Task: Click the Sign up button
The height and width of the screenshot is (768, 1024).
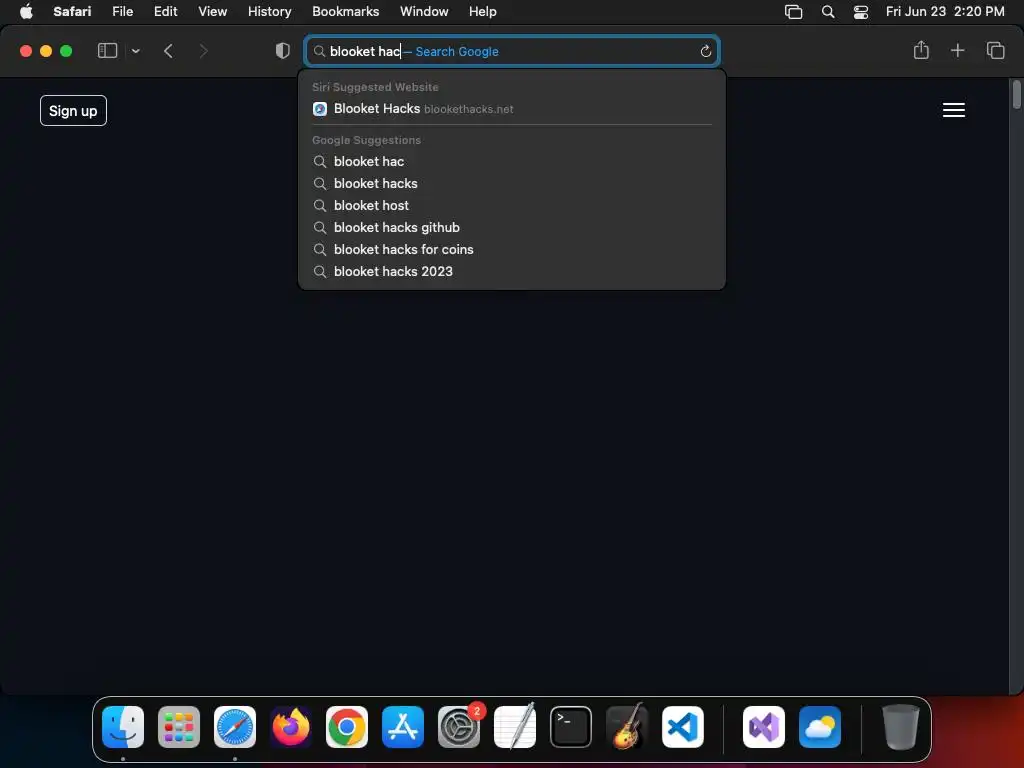Action: [x=73, y=111]
